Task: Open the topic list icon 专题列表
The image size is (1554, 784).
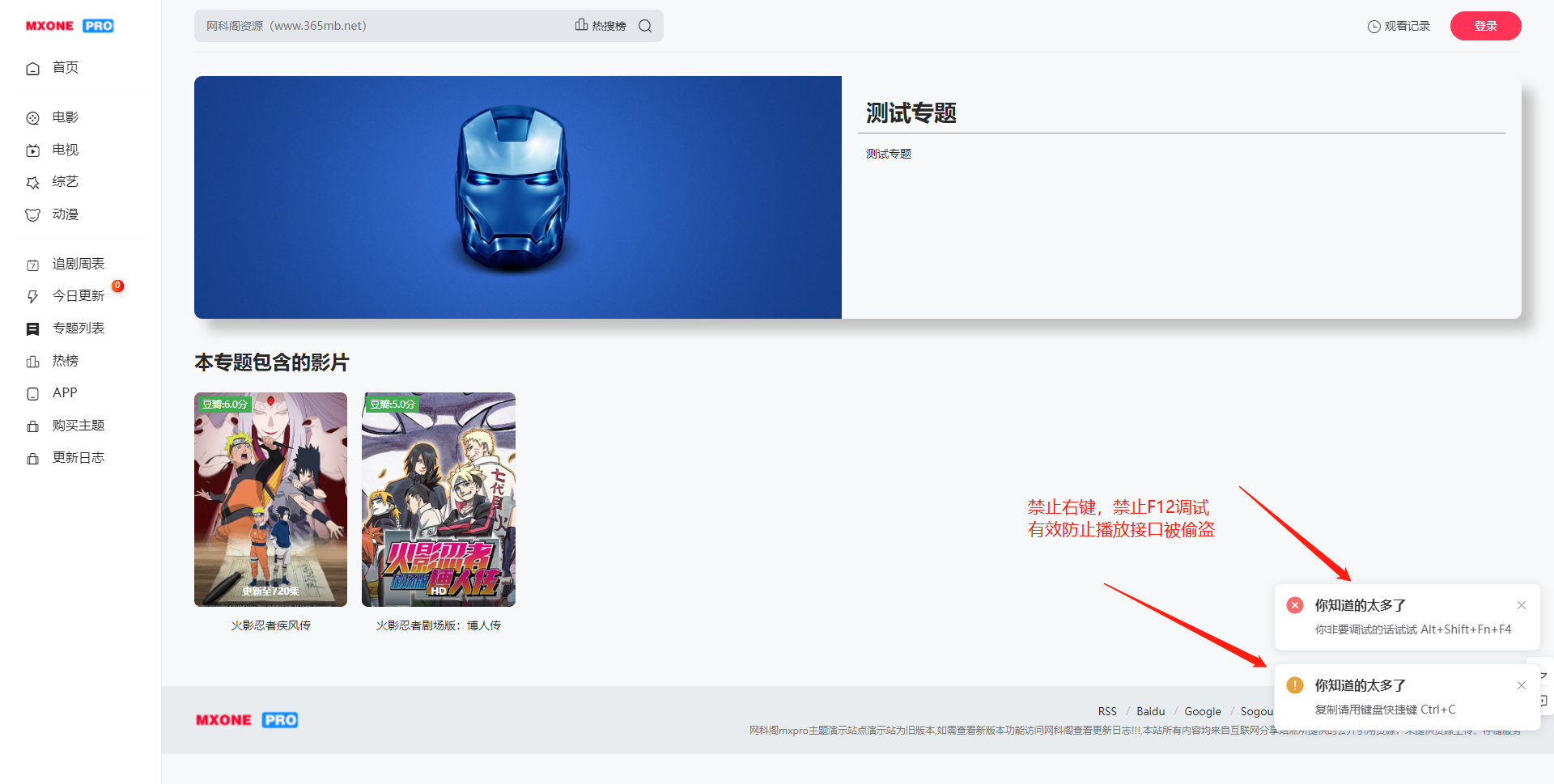Action: 33,329
